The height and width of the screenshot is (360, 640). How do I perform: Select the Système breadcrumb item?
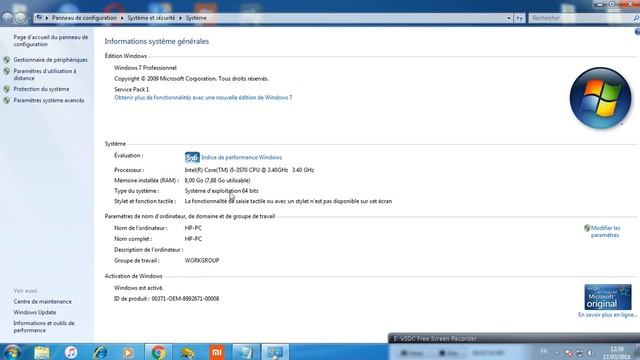196,18
